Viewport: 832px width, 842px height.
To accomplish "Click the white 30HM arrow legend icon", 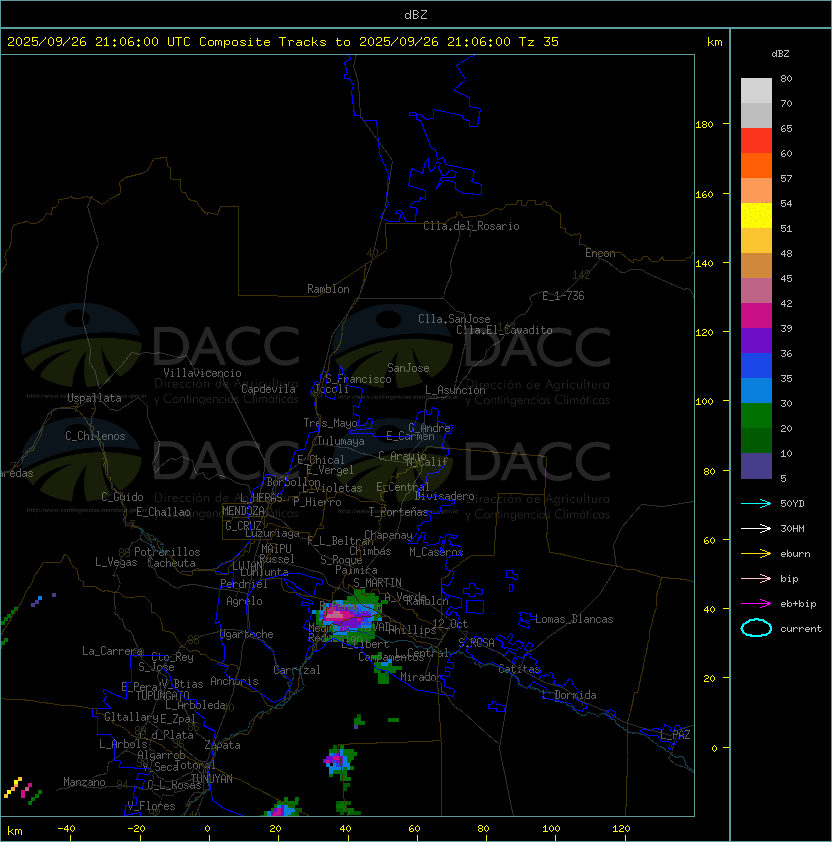I will [756, 528].
